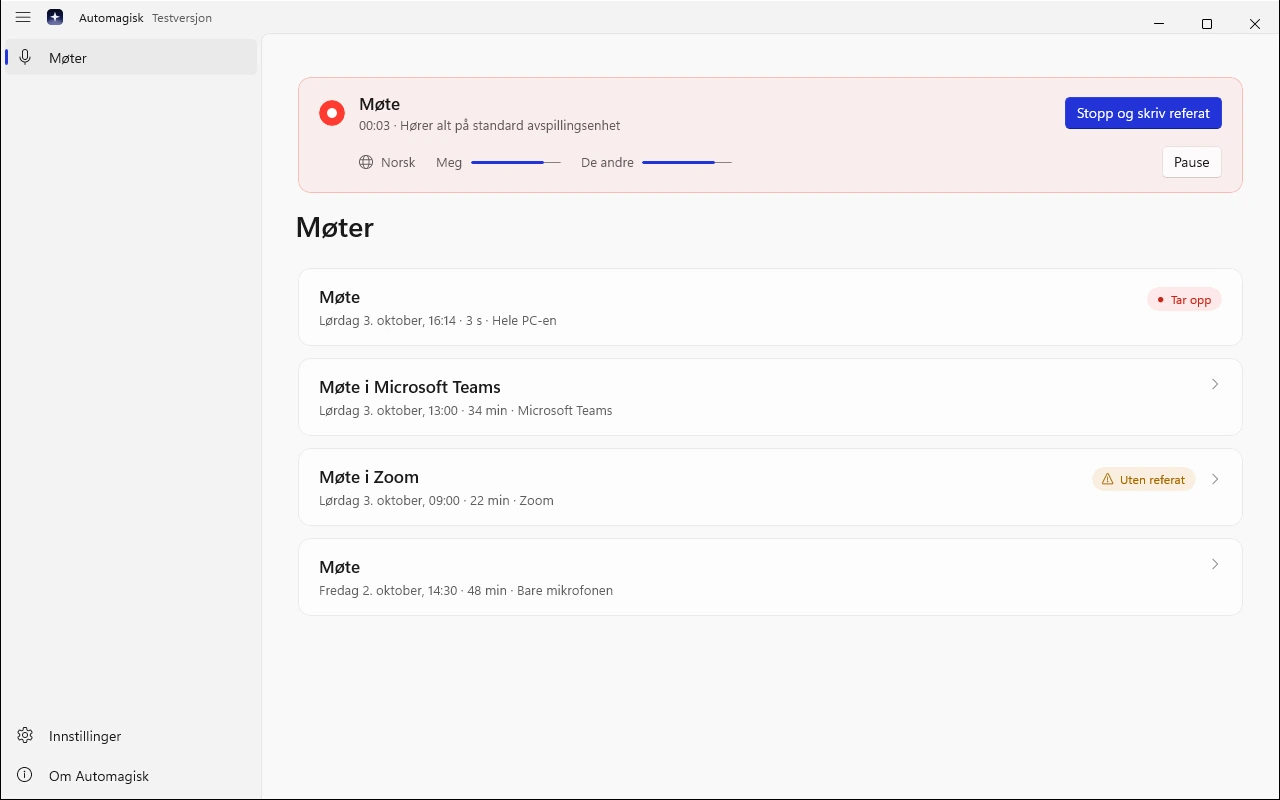The height and width of the screenshot is (800, 1280).
Task: Change the Norsk recording language
Action: (387, 162)
